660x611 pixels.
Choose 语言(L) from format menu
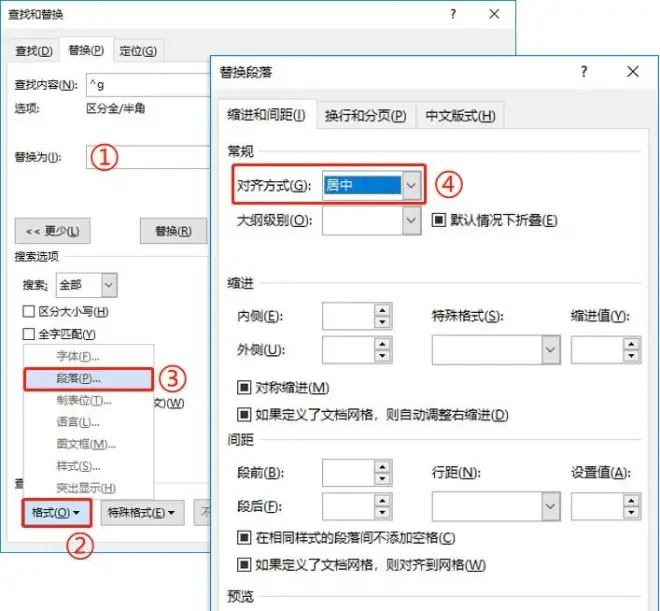[x=88, y=422]
